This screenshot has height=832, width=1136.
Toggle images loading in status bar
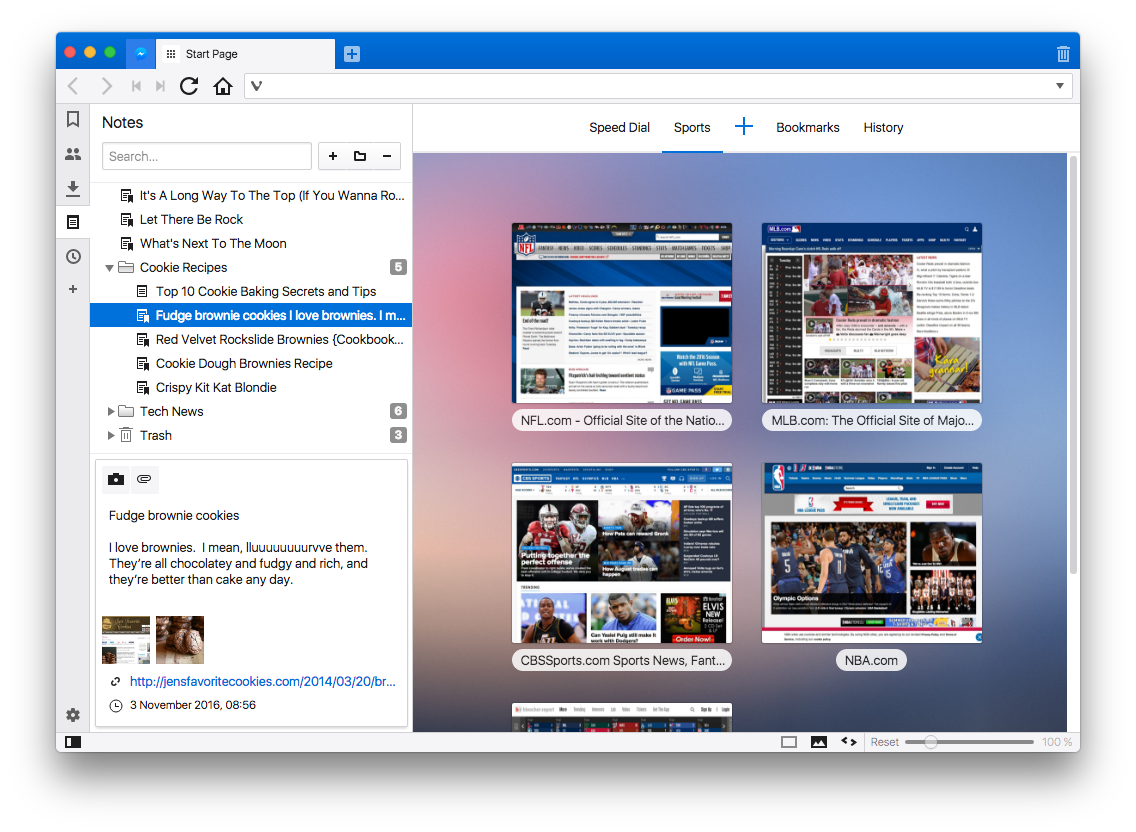820,741
